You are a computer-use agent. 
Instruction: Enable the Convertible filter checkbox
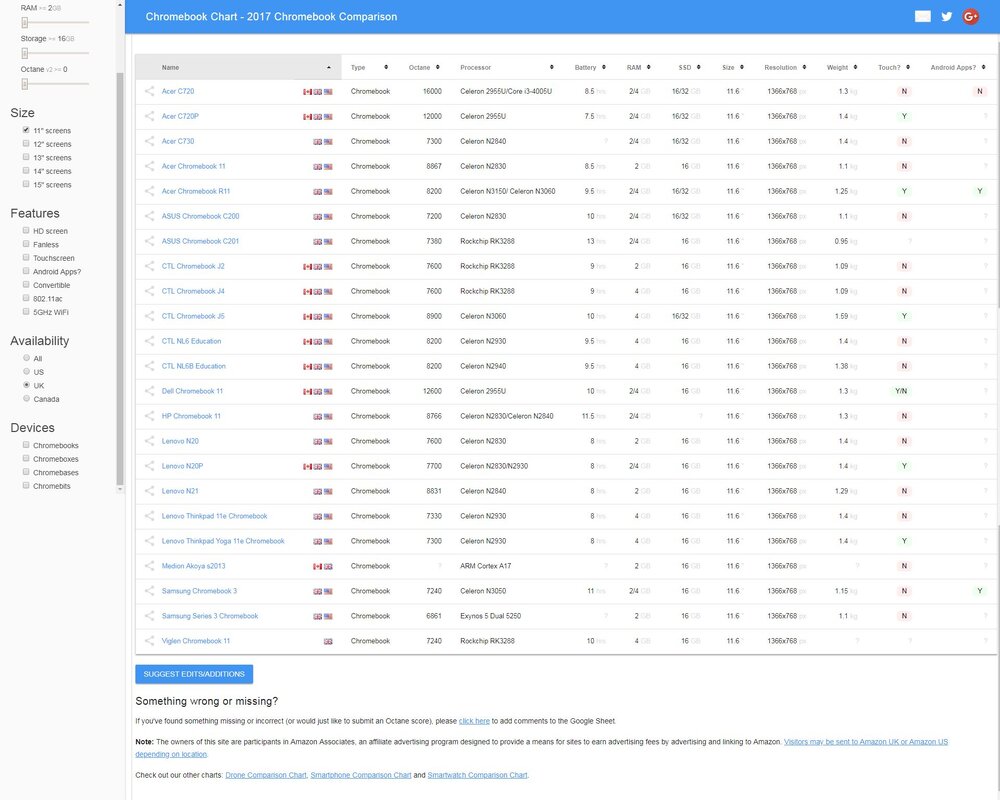coord(26,285)
